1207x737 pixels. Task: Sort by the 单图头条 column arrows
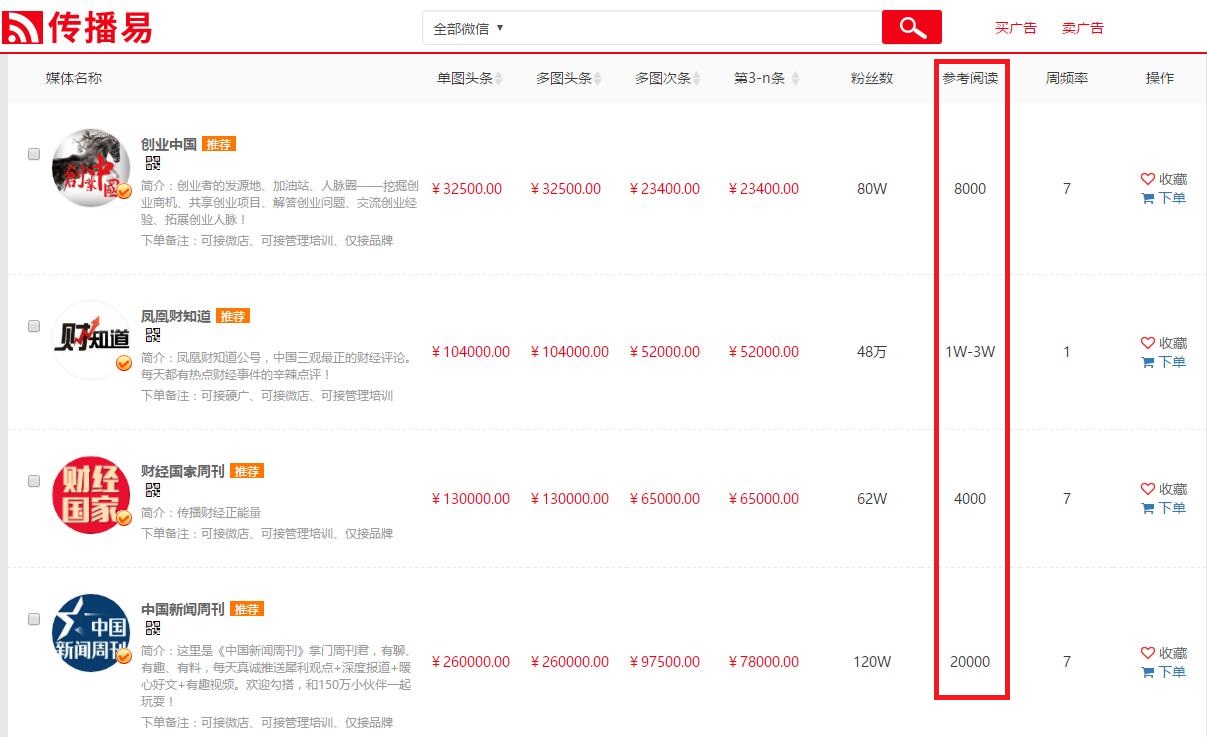click(499, 79)
